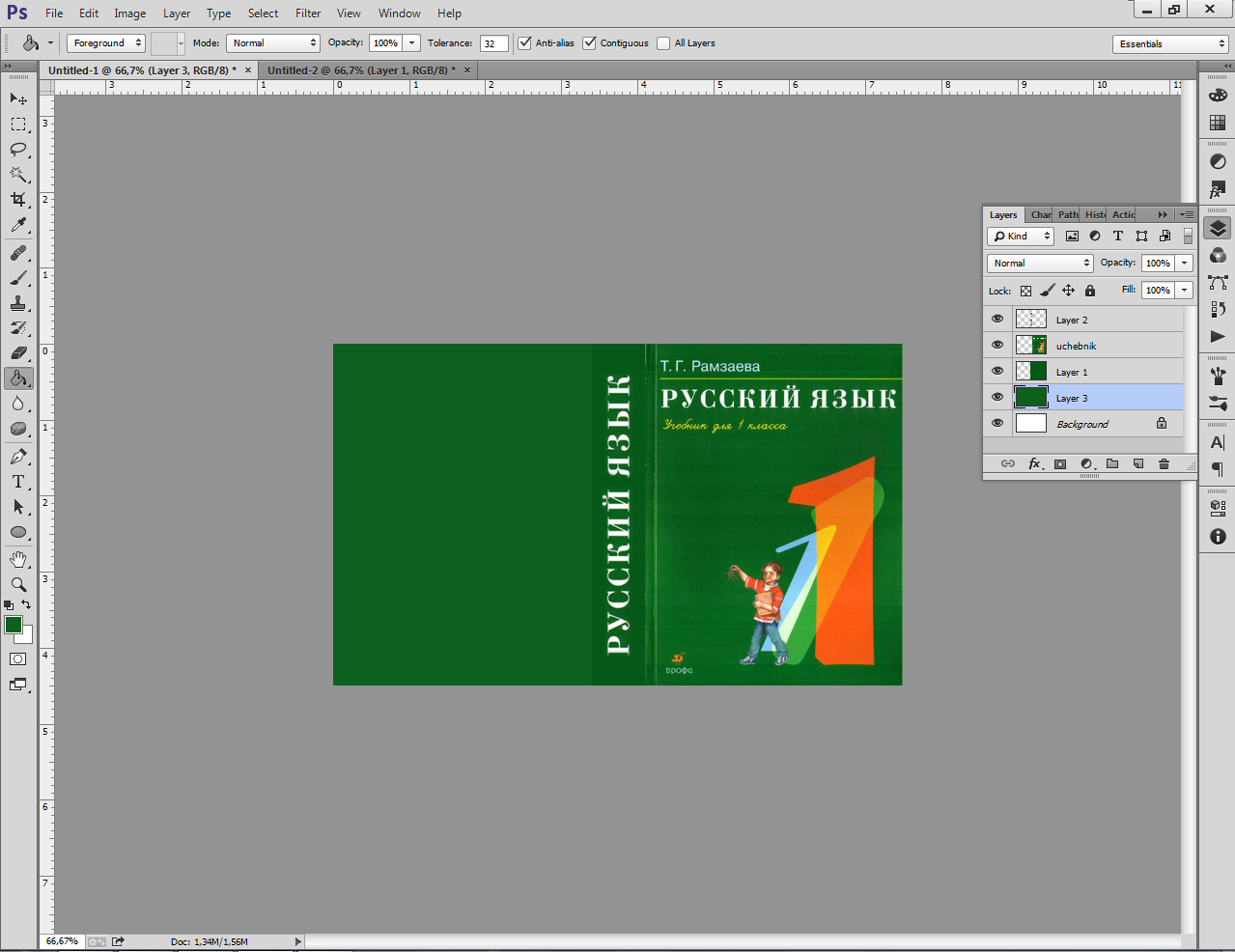Open the options bar Opacity slider arrow
Viewport: 1235px width, 952px height.
click(412, 42)
